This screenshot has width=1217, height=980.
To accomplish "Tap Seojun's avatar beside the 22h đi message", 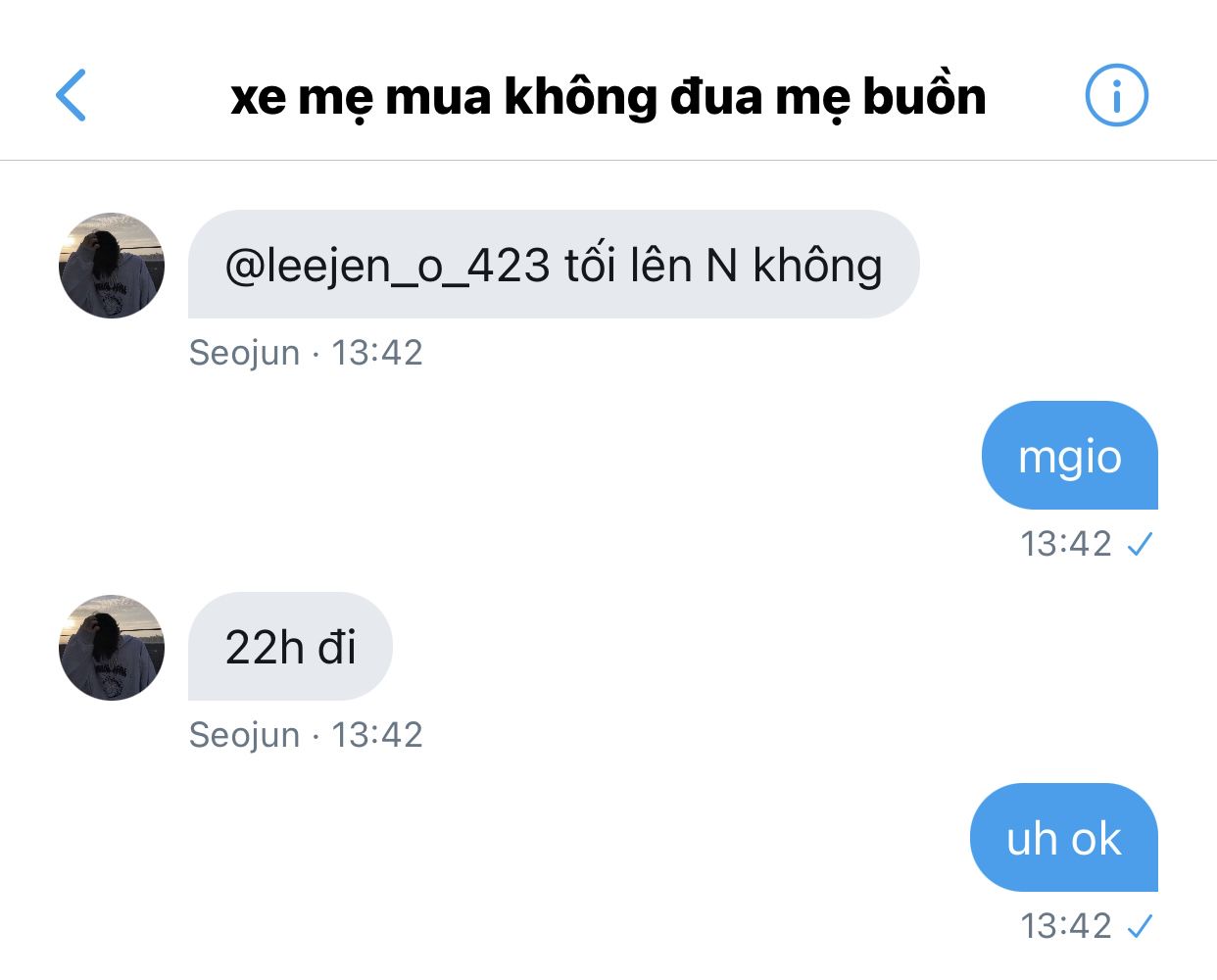I will coord(112,647).
